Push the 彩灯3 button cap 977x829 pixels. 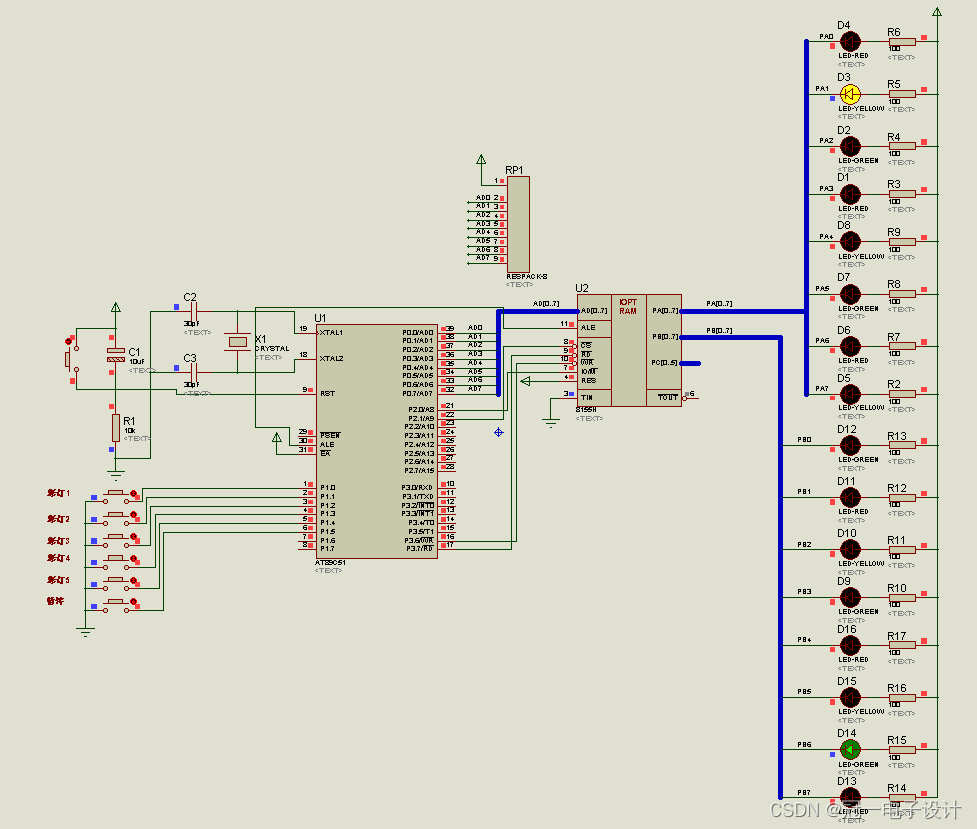(x=115, y=536)
